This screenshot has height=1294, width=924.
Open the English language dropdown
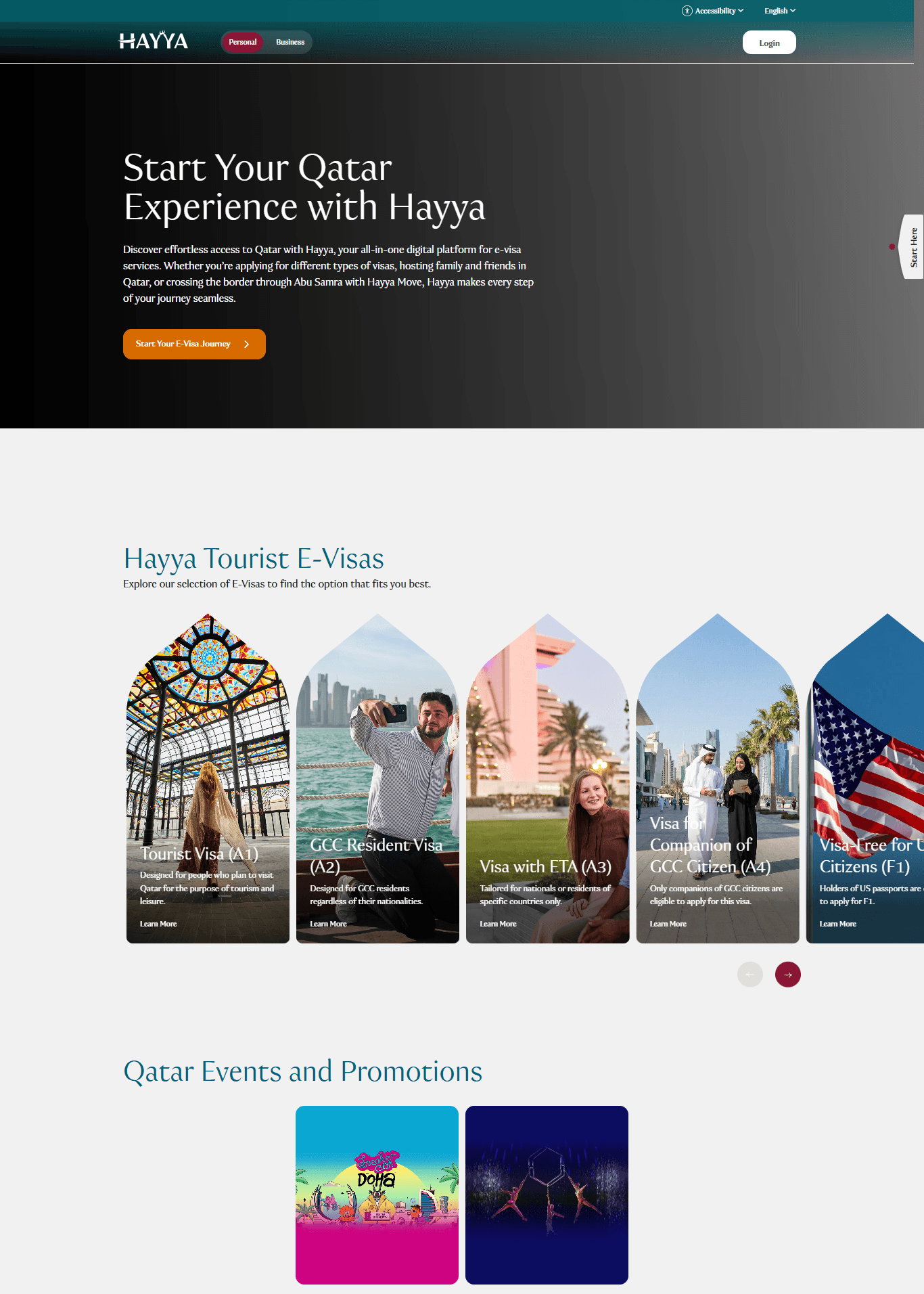(x=780, y=11)
